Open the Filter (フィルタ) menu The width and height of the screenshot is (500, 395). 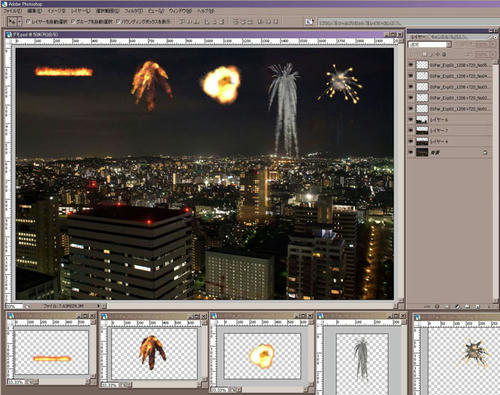(134, 11)
